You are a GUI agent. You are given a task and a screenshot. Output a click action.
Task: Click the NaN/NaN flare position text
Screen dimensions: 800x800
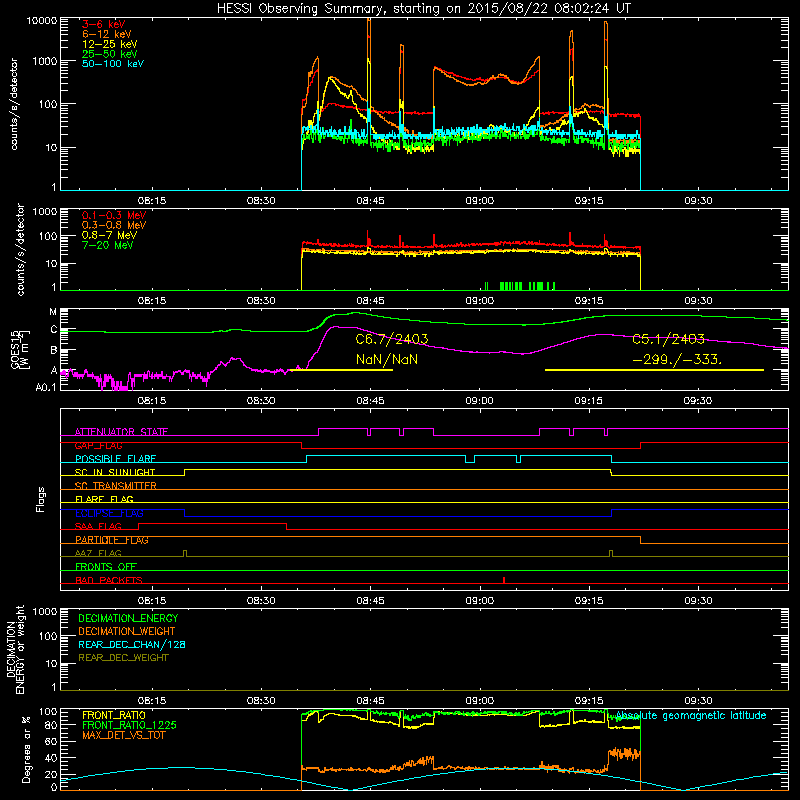pos(387,360)
